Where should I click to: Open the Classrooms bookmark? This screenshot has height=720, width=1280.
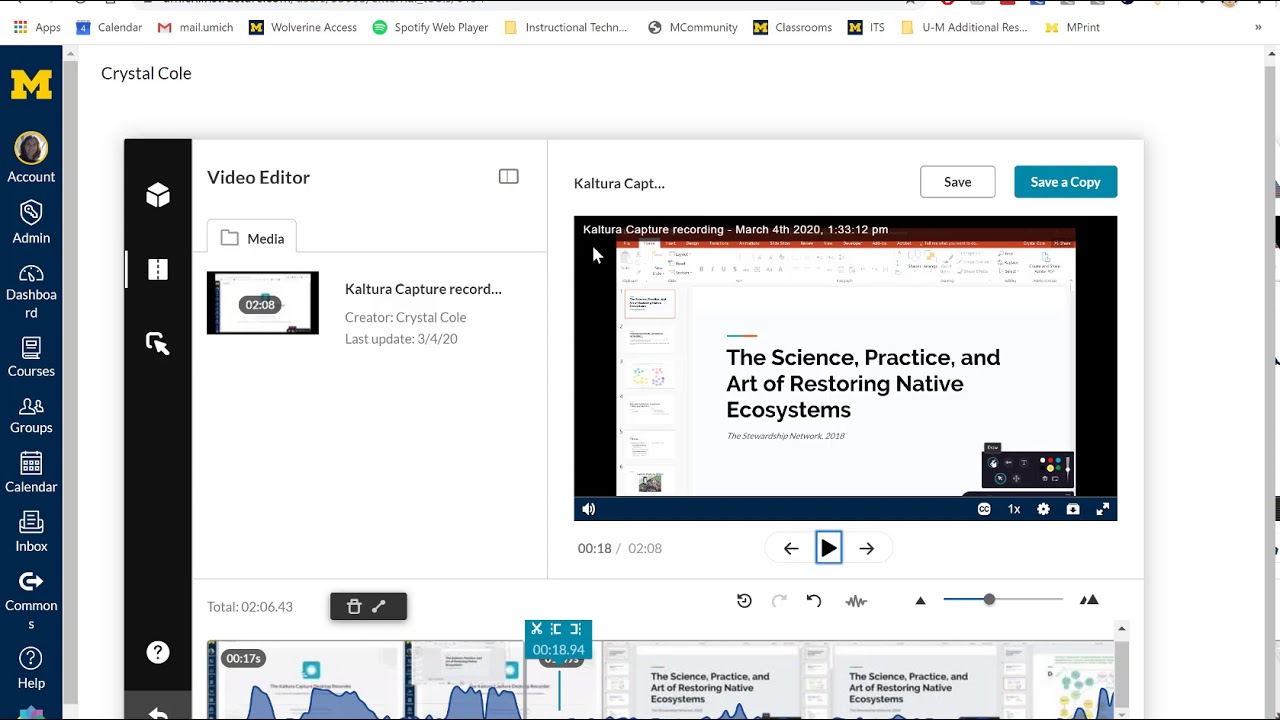(x=793, y=27)
